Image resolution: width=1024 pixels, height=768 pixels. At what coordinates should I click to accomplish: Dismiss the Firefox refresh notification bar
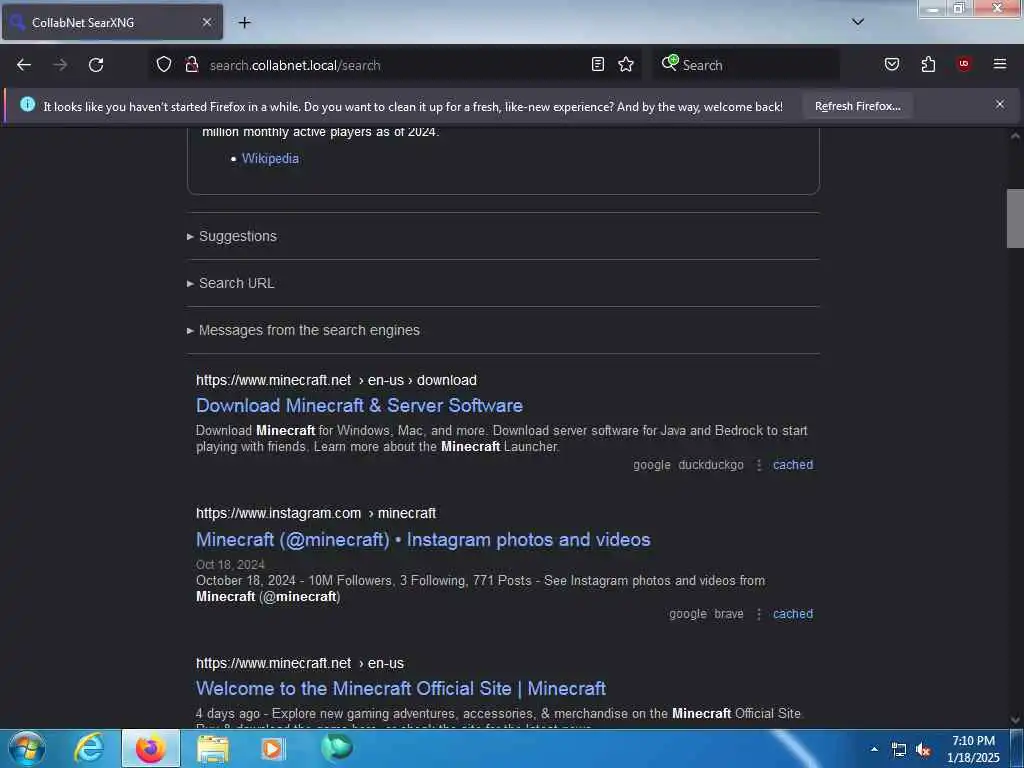point(1000,104)
